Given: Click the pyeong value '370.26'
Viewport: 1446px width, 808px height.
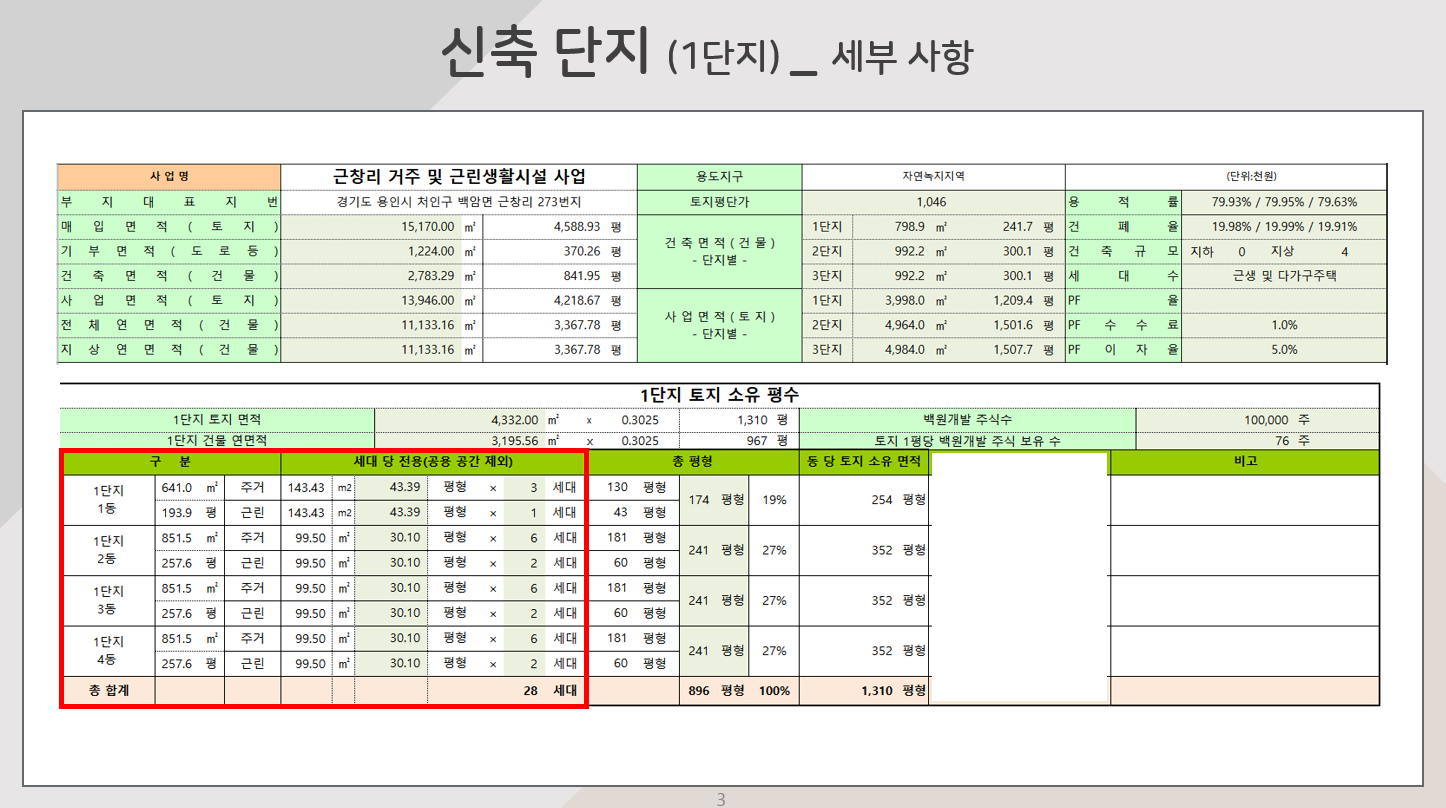Looking at the screenshot, I should point(582,251).
